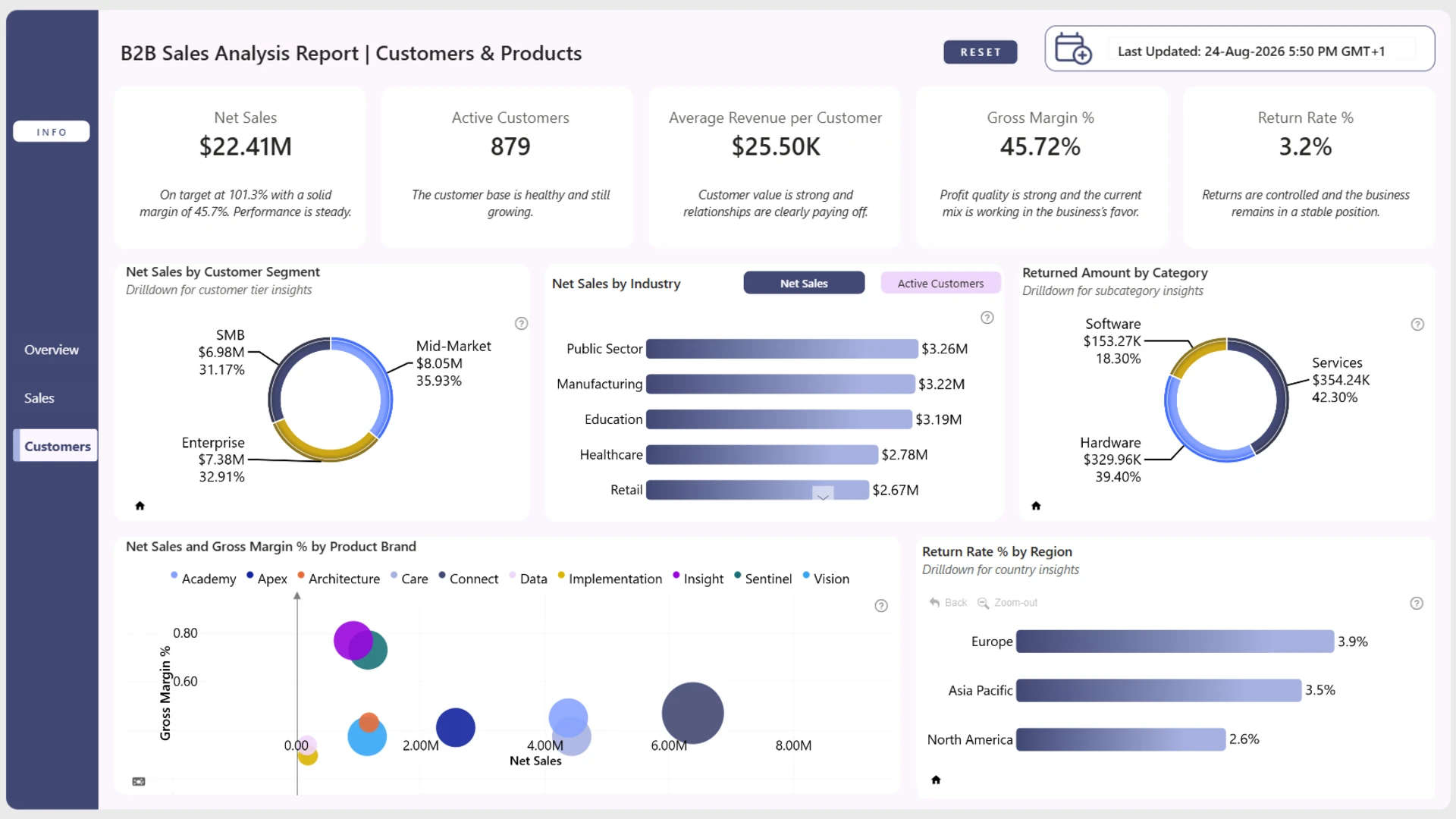The height and width of the screenshot is (819, 1456).
Task: Click the Mid-Market segment label
Action: click(453, 363)
